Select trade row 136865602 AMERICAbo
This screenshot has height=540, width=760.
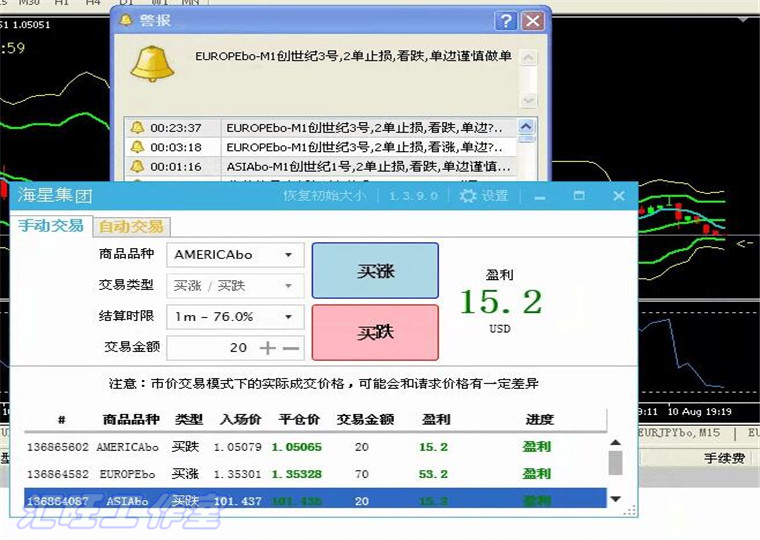315,447
